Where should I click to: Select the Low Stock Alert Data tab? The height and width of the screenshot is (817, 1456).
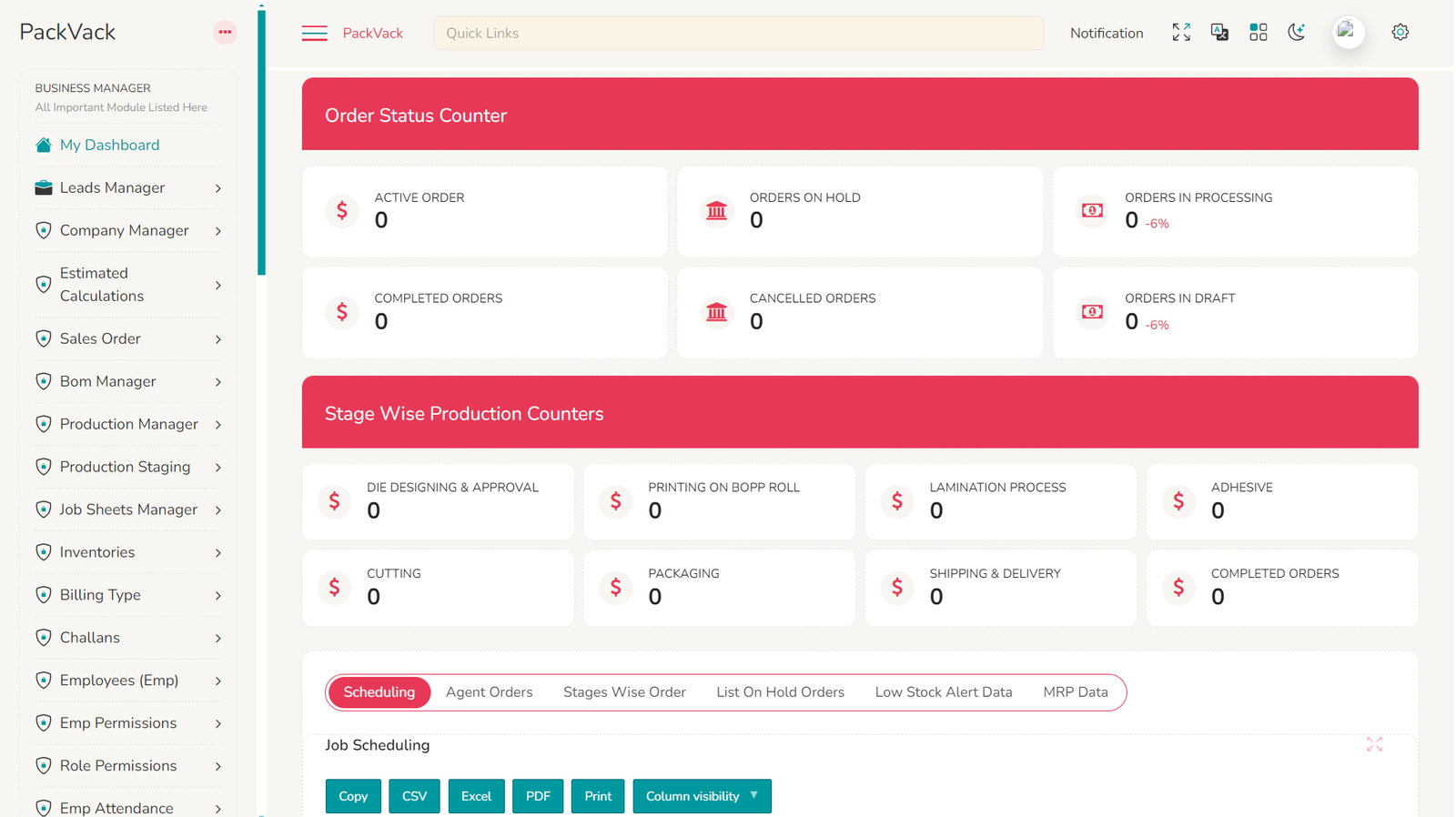tap(943, 692)
